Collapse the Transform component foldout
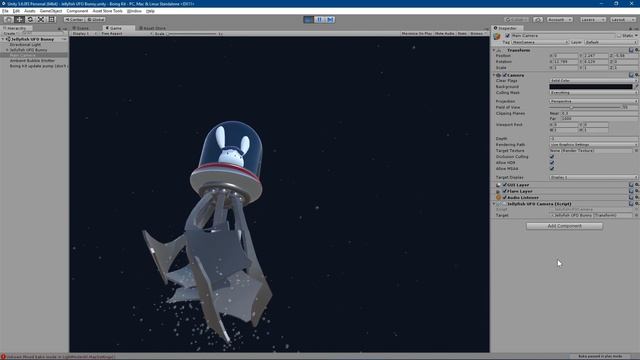640x360 pixels. click(494, 50)
